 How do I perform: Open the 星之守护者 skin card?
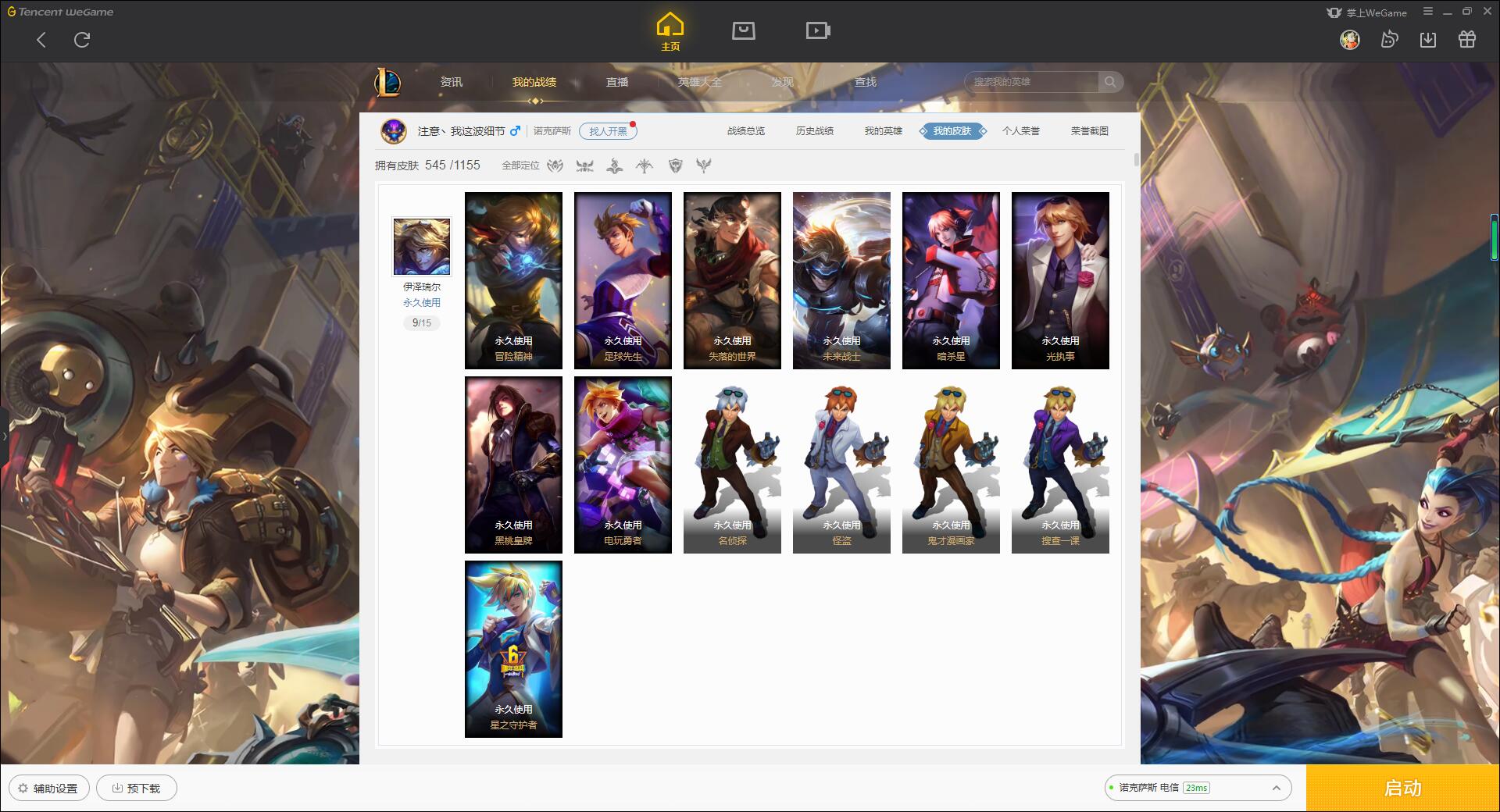point(513,649)
